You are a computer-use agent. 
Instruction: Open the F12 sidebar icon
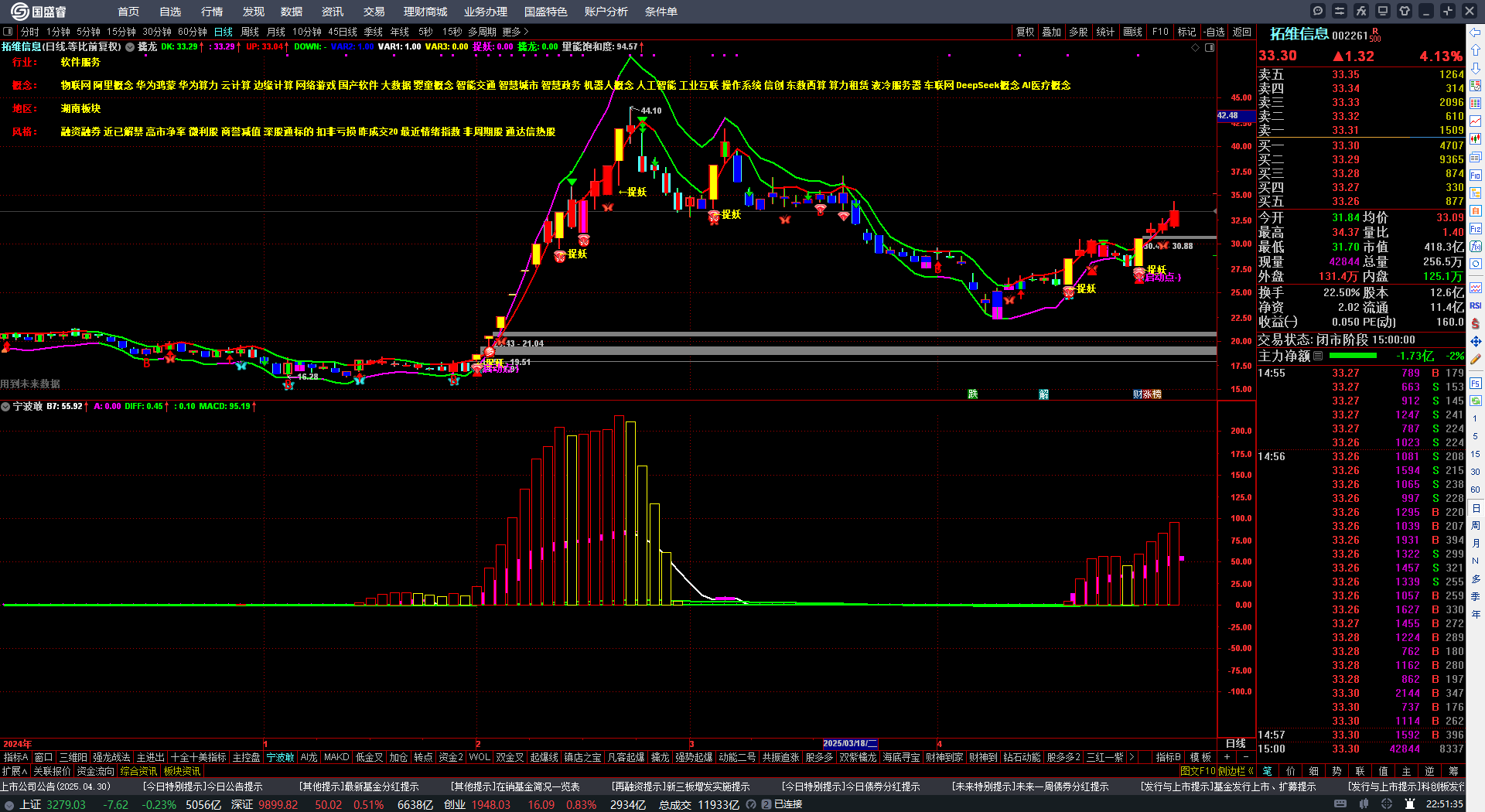1476,229
